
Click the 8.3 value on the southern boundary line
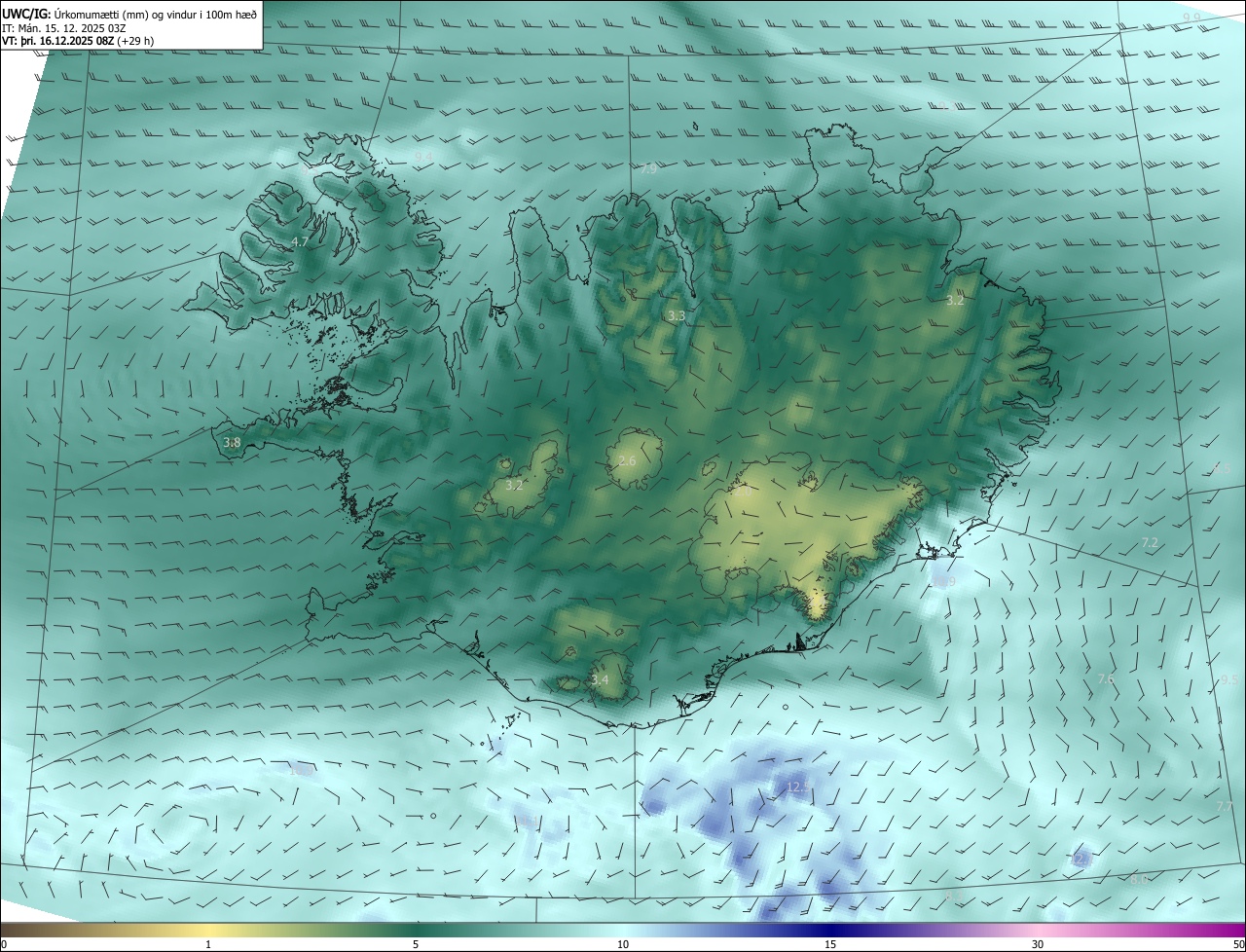954,895
